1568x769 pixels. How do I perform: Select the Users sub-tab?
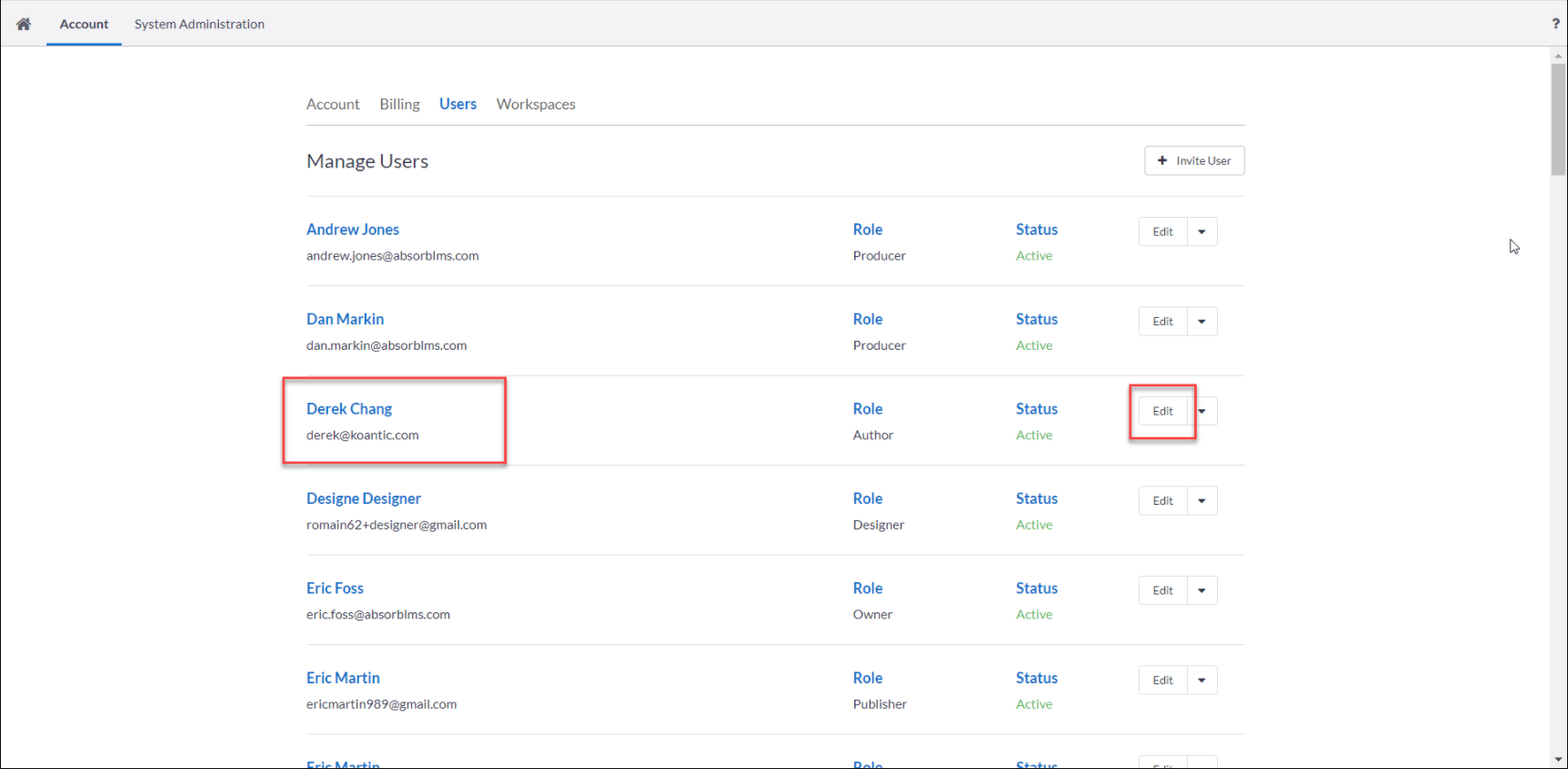point(458,104)
